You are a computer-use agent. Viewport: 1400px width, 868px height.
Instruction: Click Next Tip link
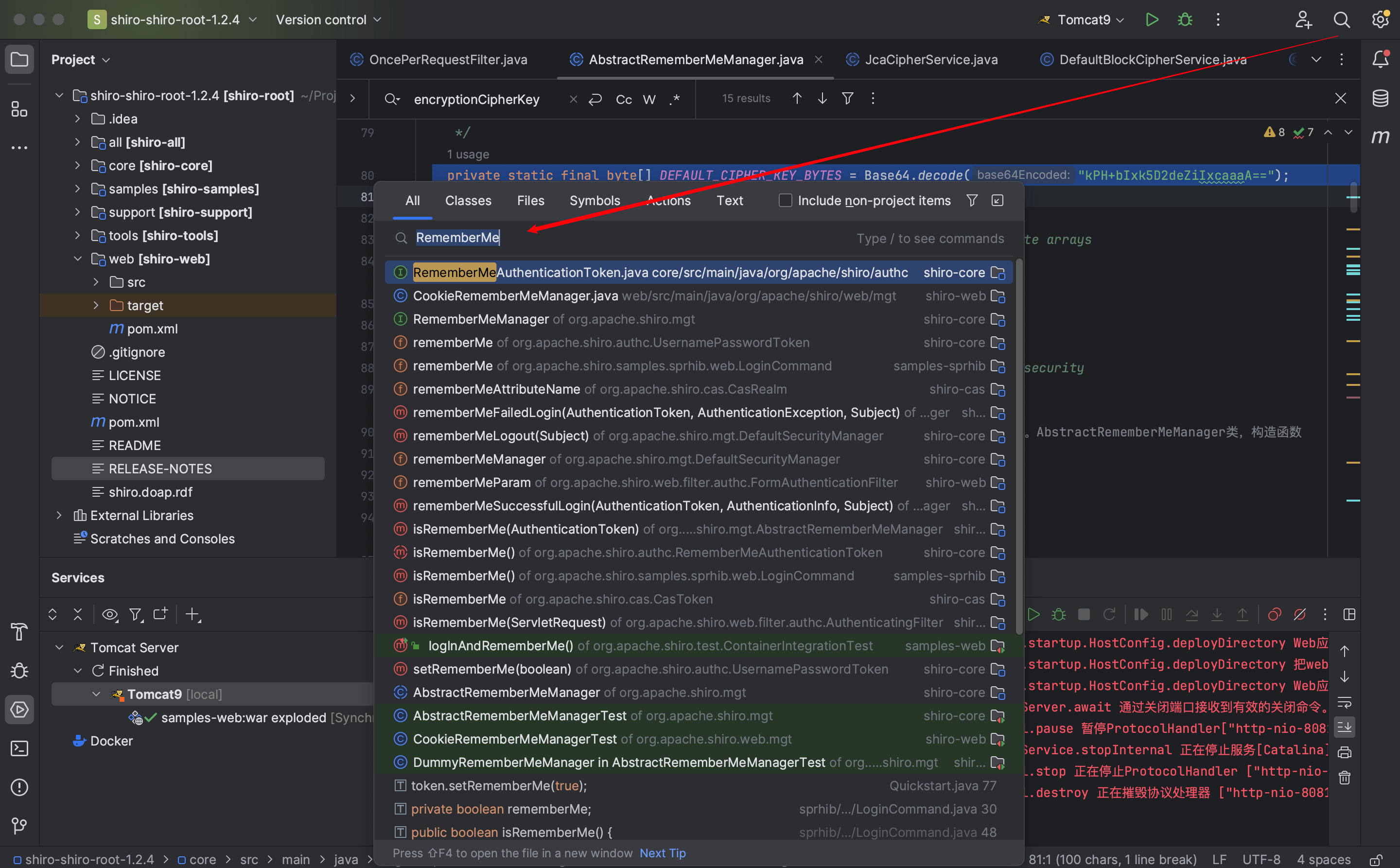[662, 853]
